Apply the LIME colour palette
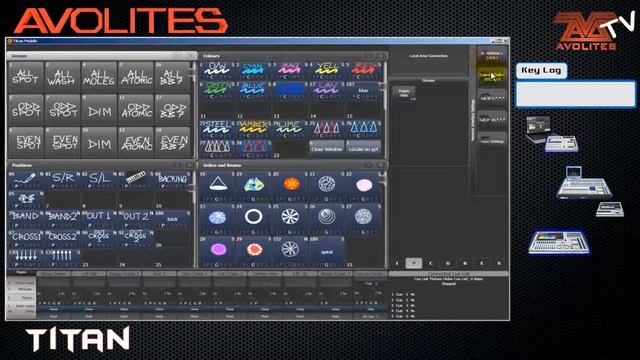 point(290,129)
